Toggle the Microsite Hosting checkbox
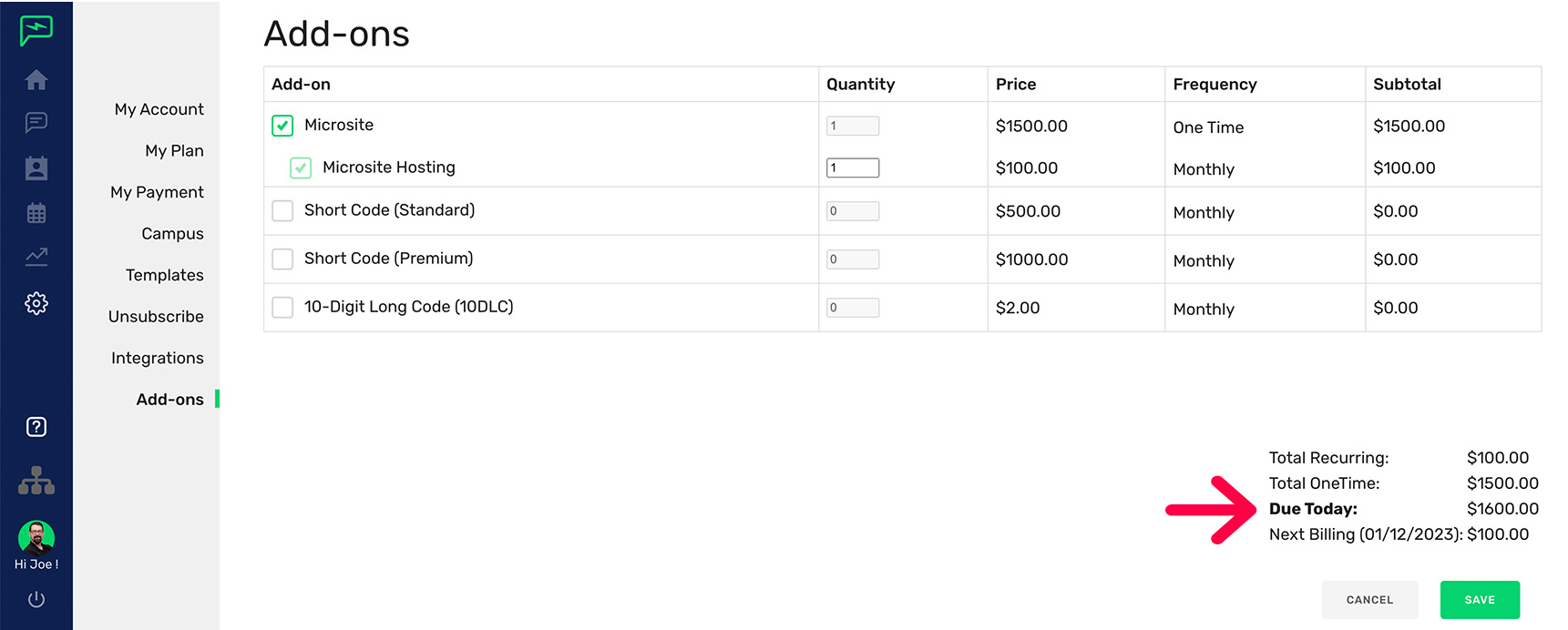 (301, 168)
